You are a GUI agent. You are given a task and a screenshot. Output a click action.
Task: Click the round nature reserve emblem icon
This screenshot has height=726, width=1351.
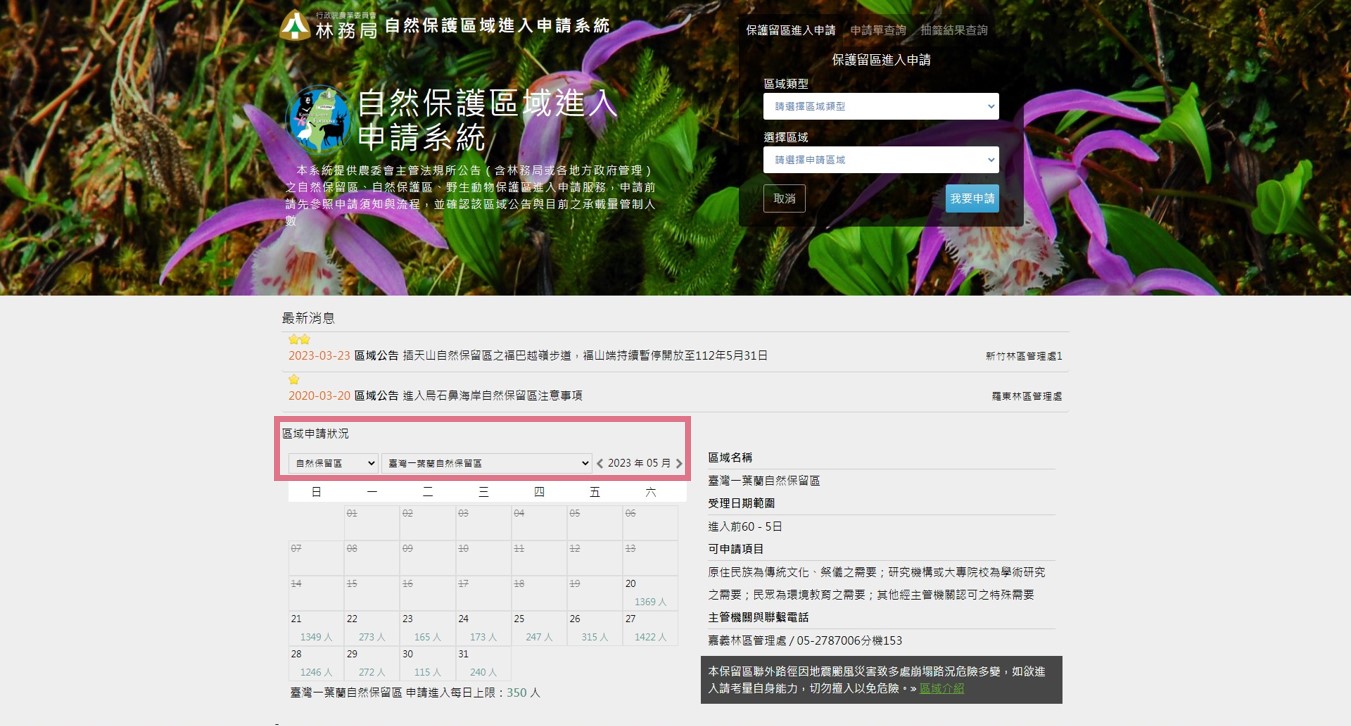[317, 118]
